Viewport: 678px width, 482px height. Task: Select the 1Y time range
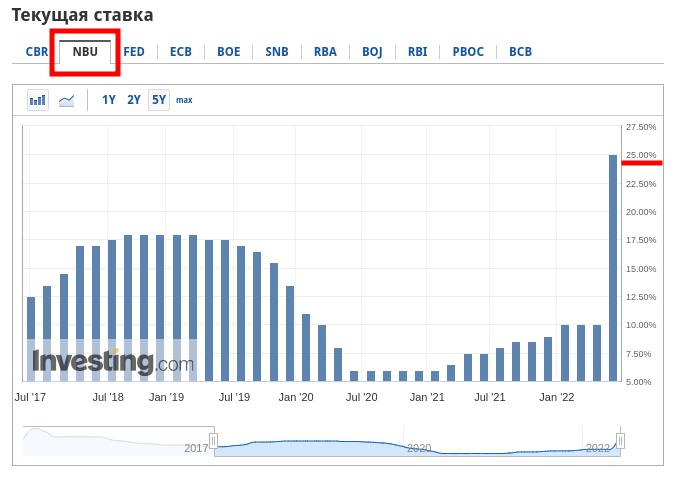(109, 100)
